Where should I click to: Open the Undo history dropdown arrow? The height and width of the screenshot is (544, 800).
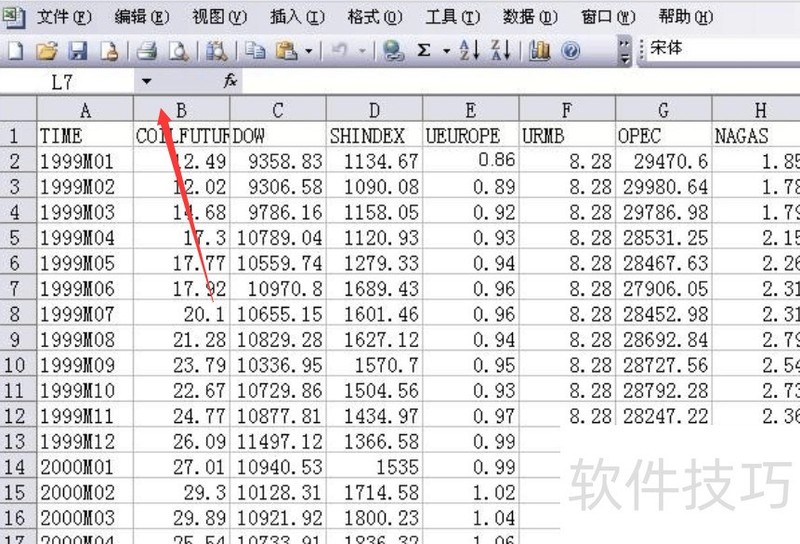[x=362, y=51]
